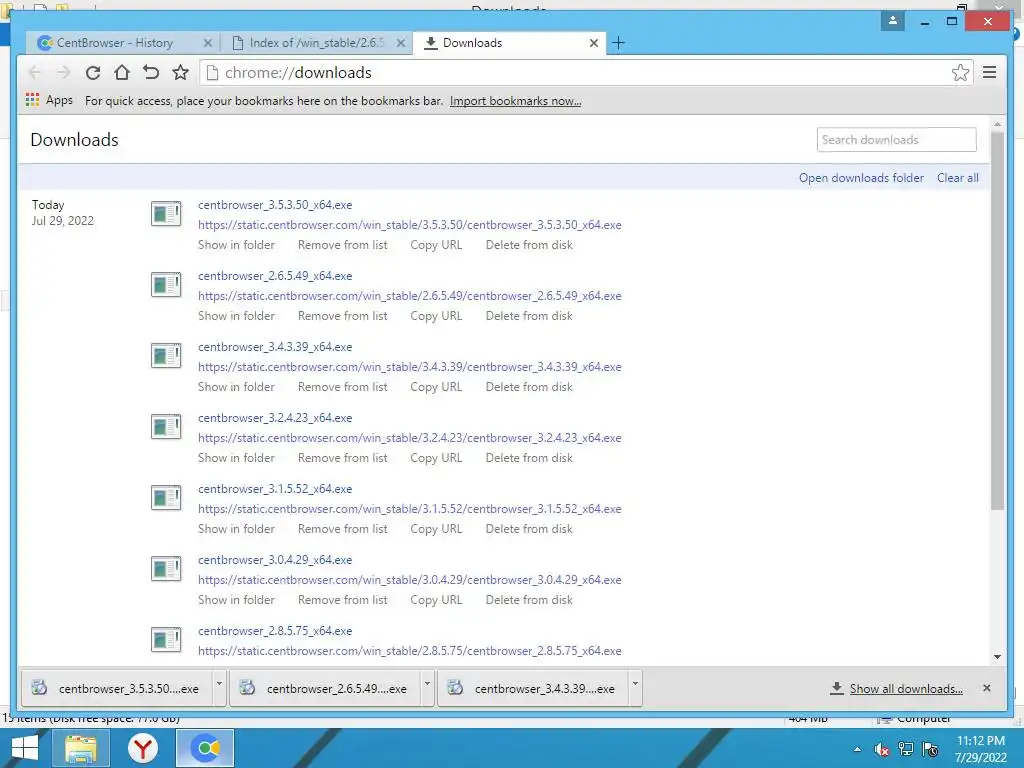This screenshot has width=1024, height=768.
Task: Open the hamburger main menu
Action: (x=989, y=72)
